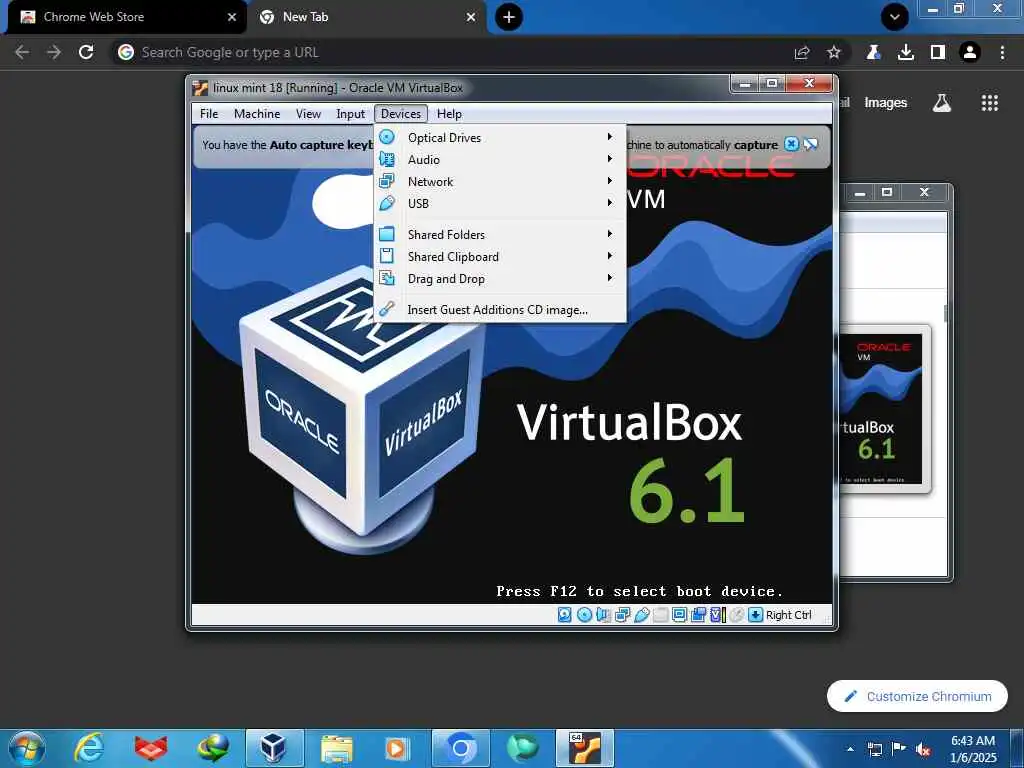Image resolution: width=1024 pixels, height=768 pixels.
Task: Click the virtualization 'V' features indicator
Action: tap(718, 615)
